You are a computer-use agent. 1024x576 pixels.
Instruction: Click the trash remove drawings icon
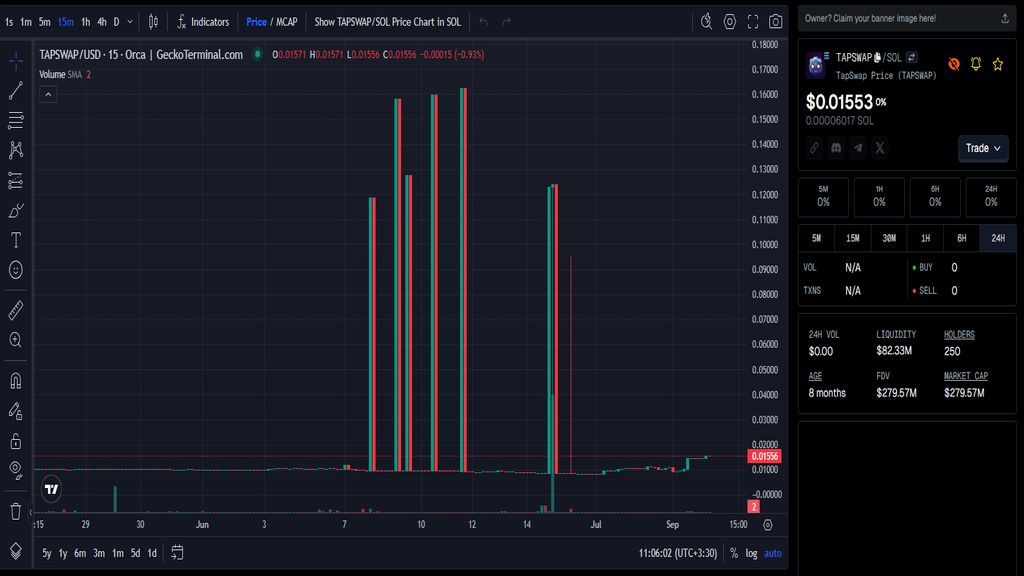16,511
